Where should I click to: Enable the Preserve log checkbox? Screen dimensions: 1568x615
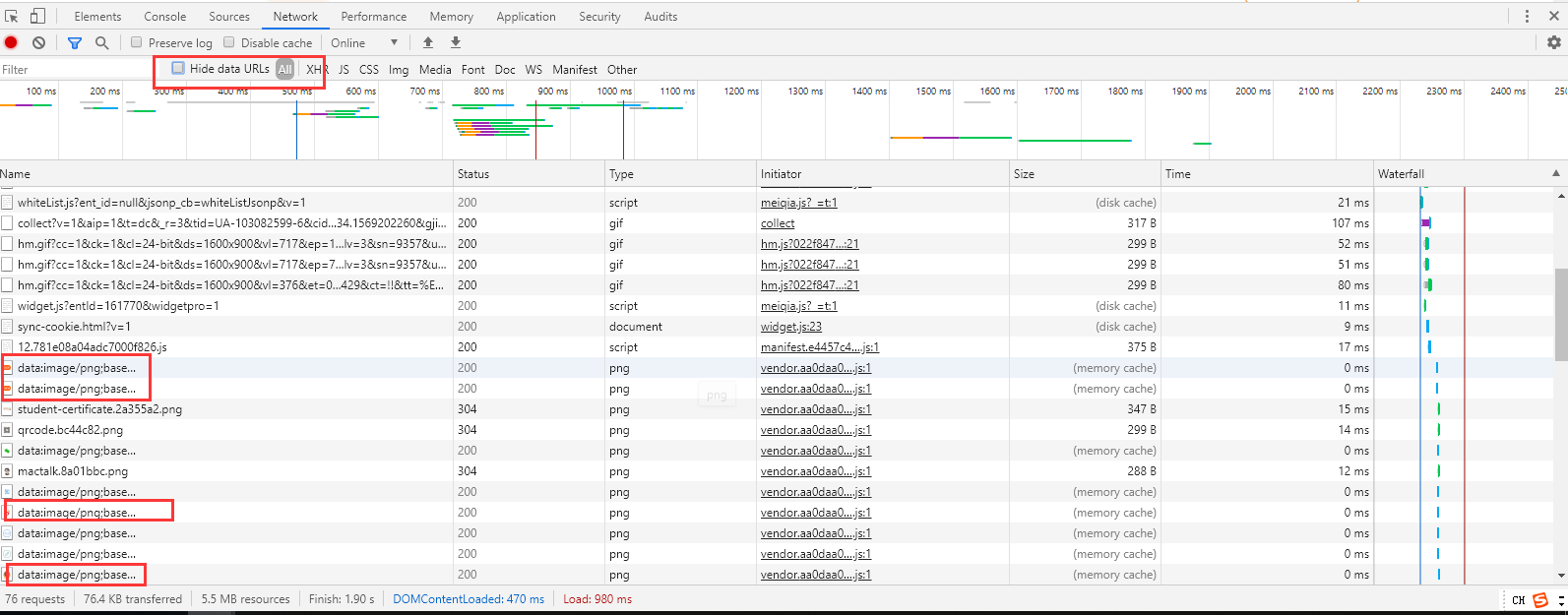pos(137,42)
